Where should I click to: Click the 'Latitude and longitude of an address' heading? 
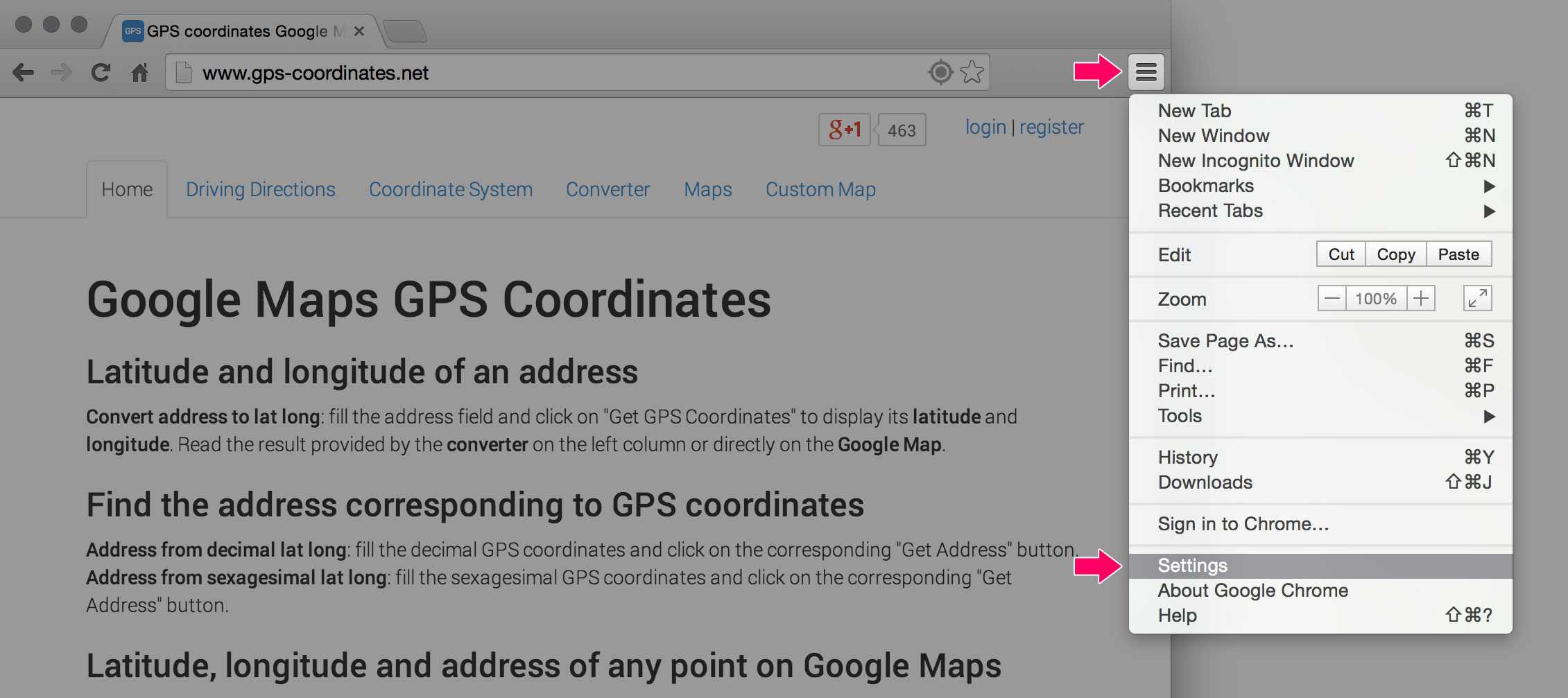(362, 372)
